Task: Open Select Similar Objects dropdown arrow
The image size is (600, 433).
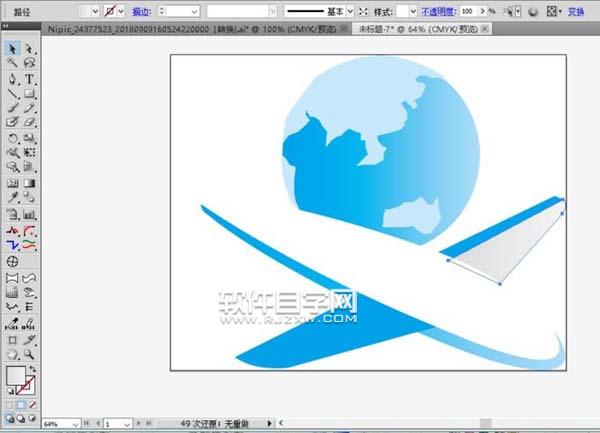Action: click(518, 12)
